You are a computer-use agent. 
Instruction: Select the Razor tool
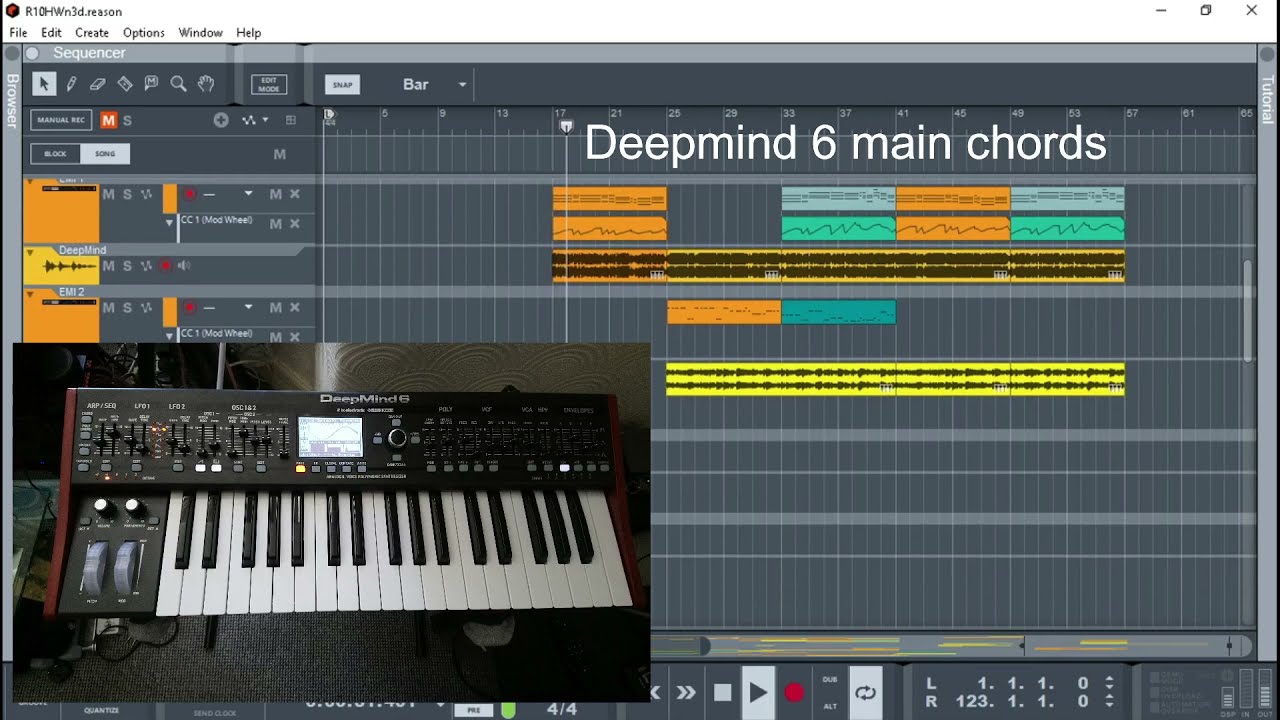(125, 84)
